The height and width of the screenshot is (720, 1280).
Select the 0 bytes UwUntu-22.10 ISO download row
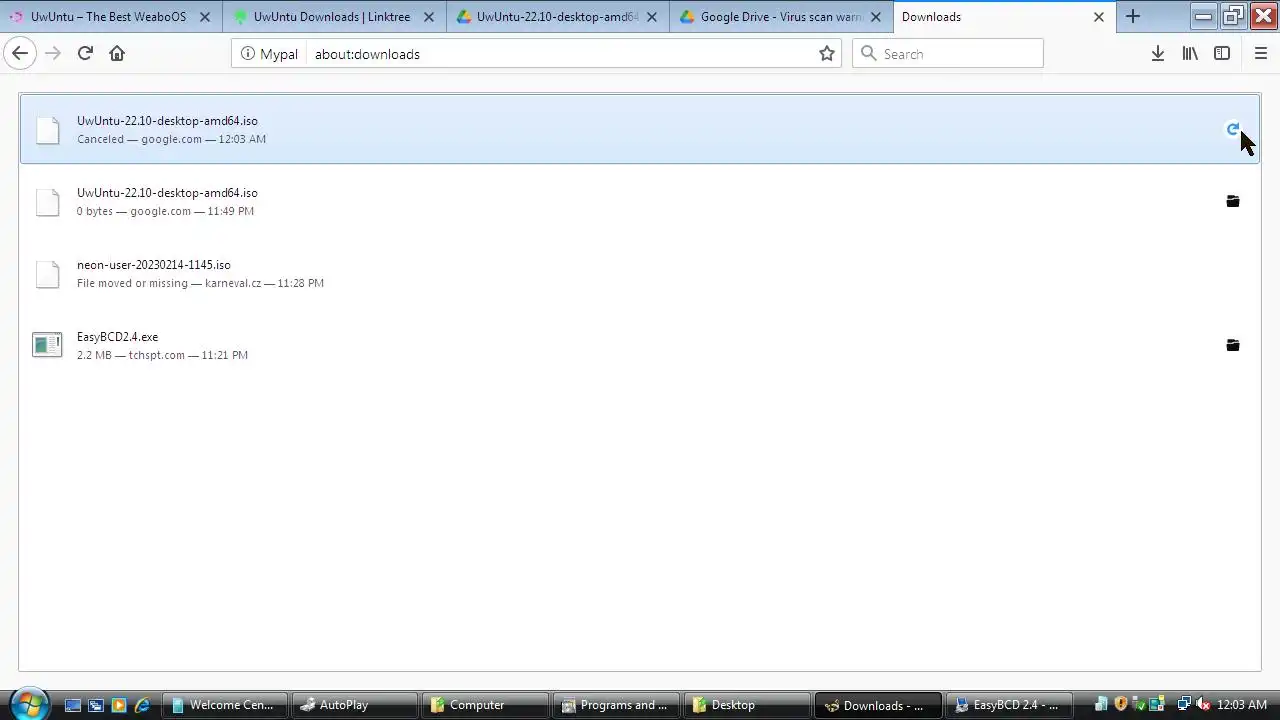640,201
